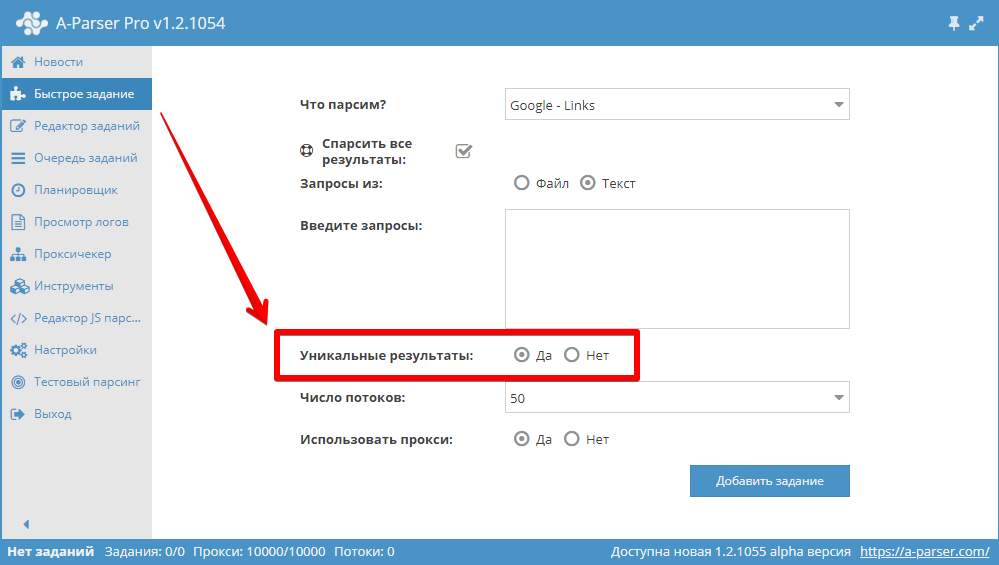Click the list icon for Очередь заданий

pos(18,158)
